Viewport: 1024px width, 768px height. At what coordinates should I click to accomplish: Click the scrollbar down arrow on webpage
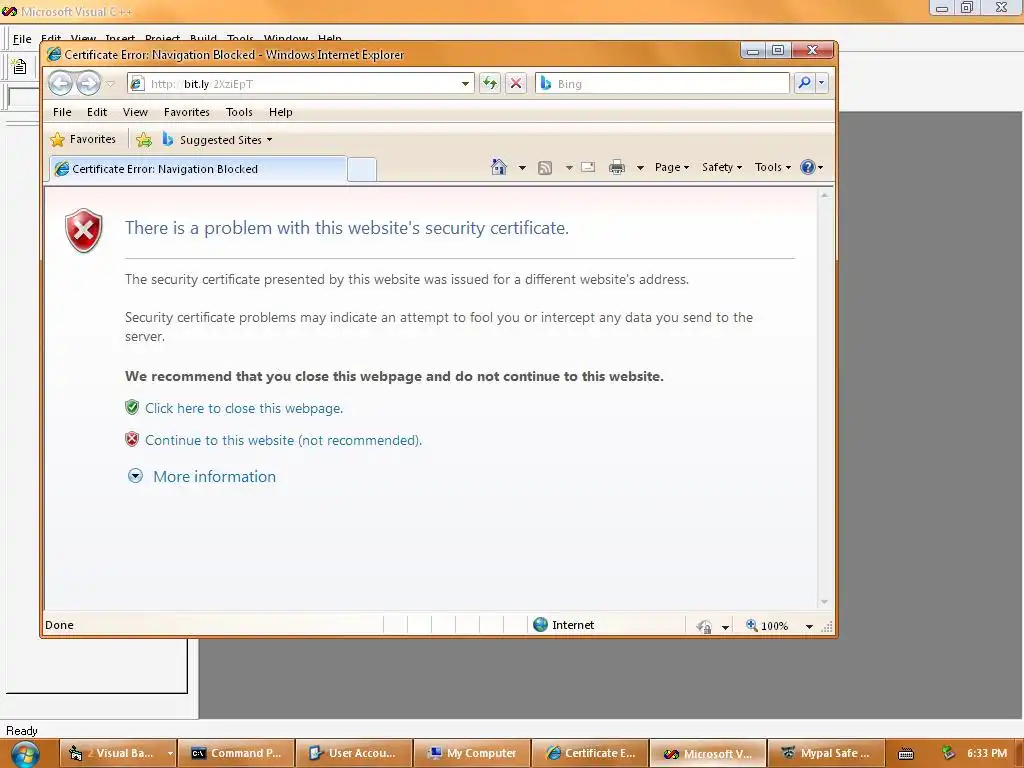pos(824,601)
